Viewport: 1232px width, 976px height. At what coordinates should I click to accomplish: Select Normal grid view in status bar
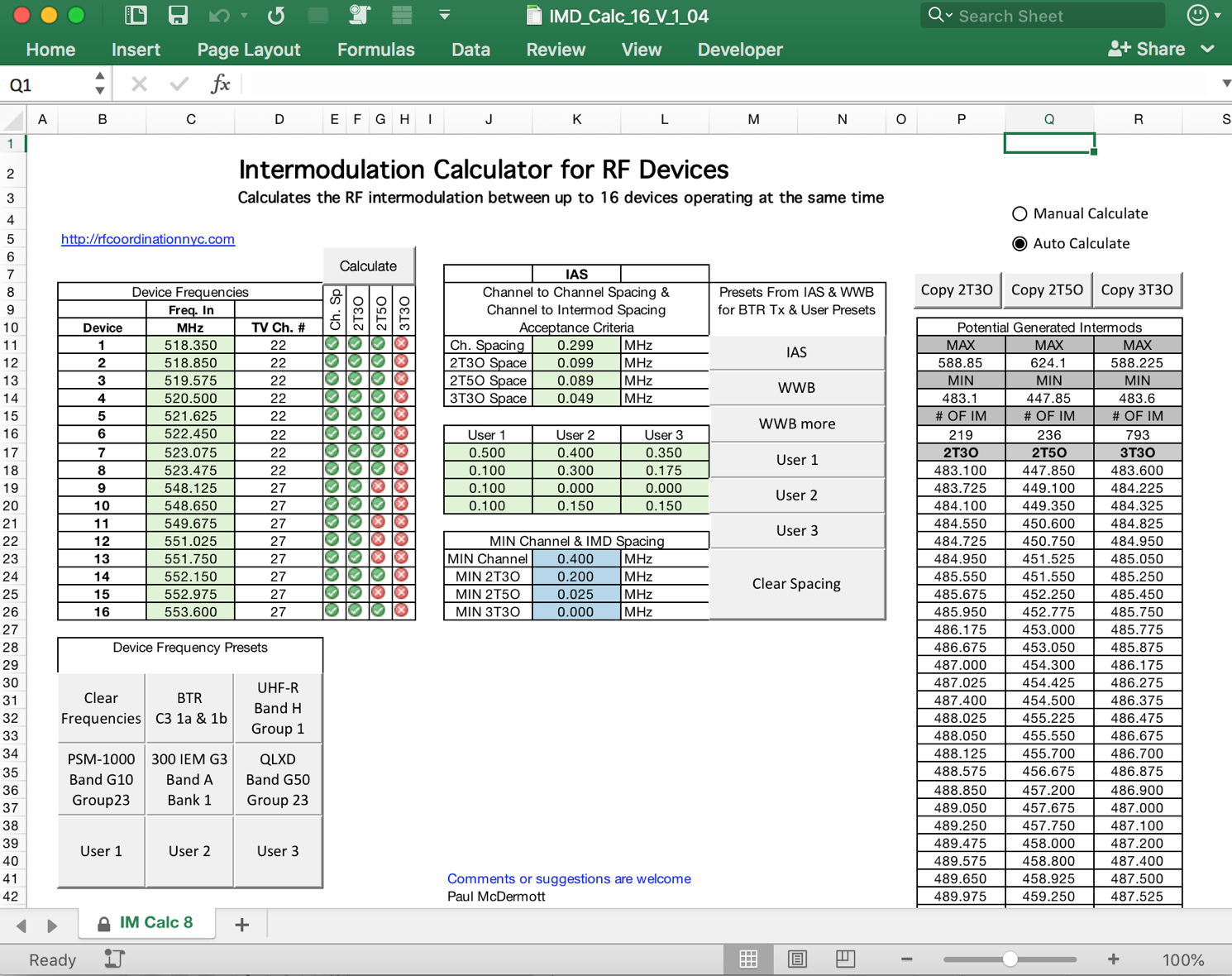748,959
